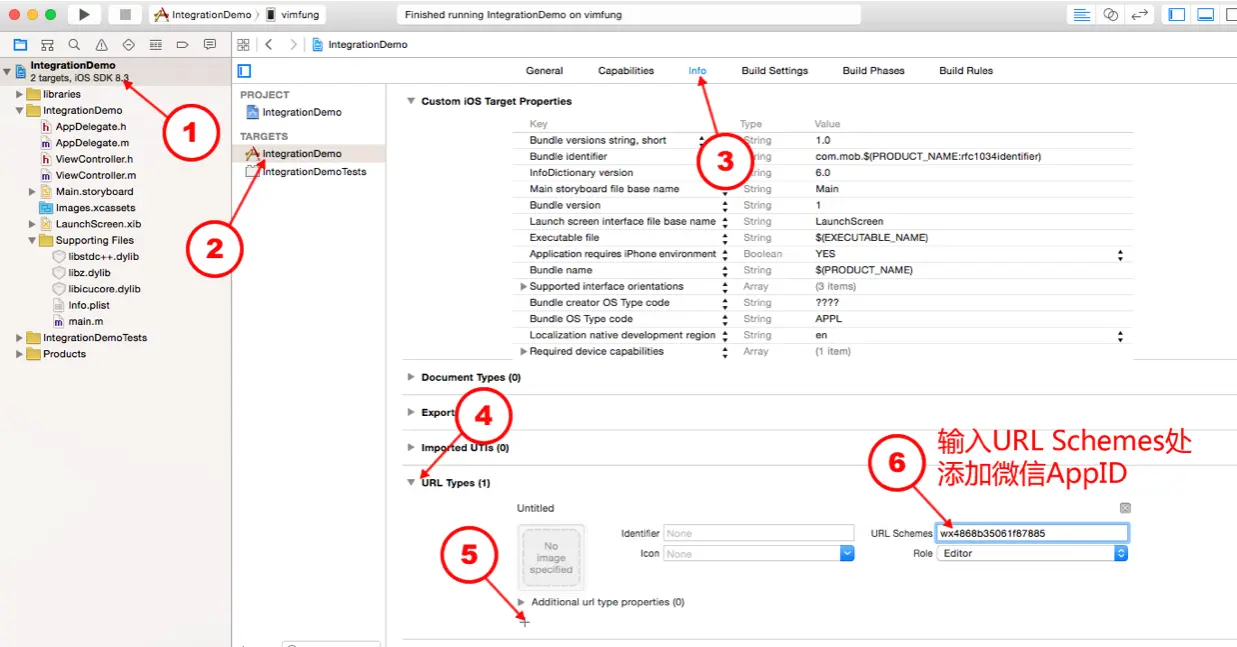Open the Localization region 'en' stepper
This screenshot has width=1237, height=647.
pos(1120,335)
